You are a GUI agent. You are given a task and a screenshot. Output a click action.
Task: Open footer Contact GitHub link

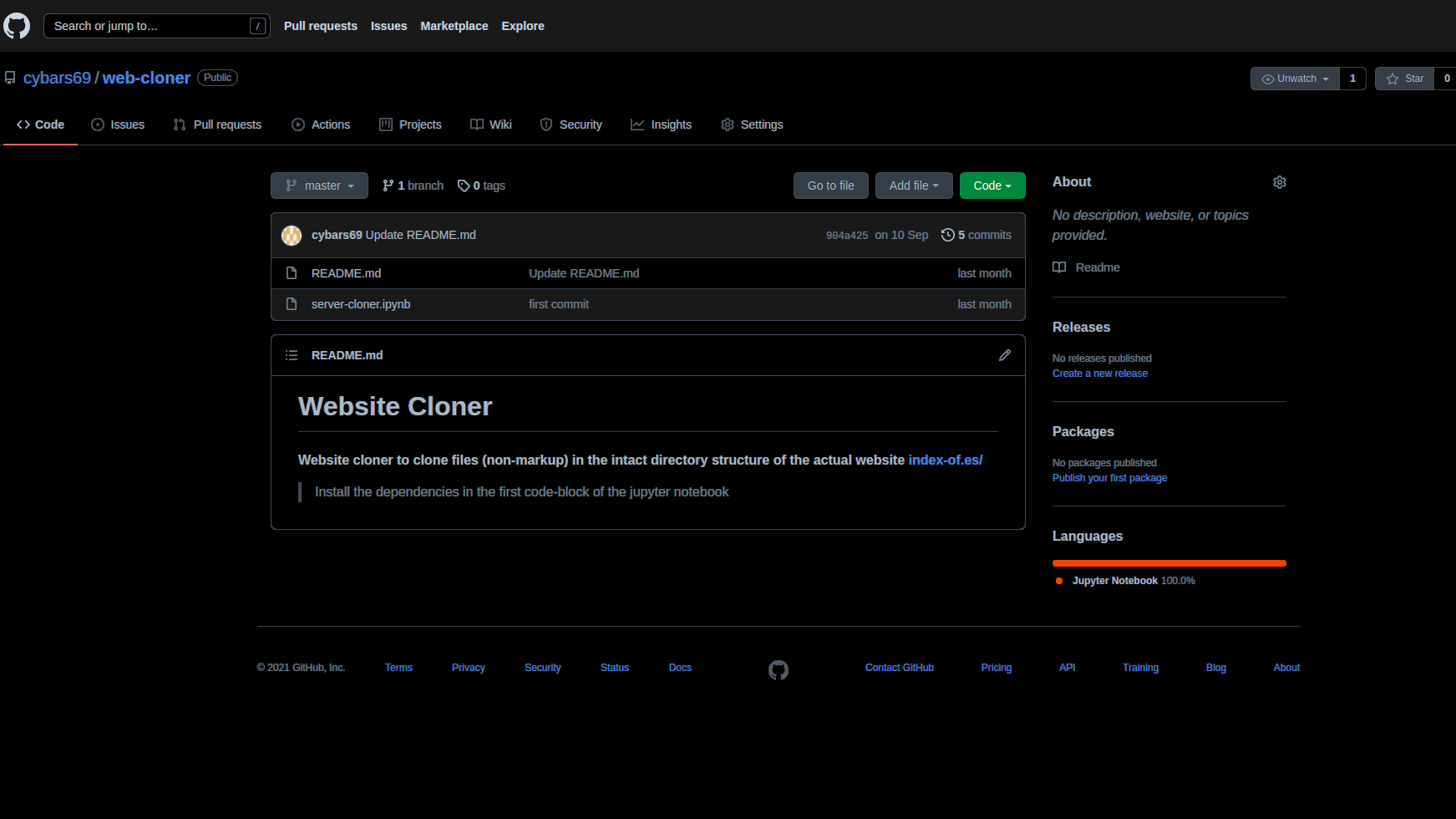(x=900, y=668)
